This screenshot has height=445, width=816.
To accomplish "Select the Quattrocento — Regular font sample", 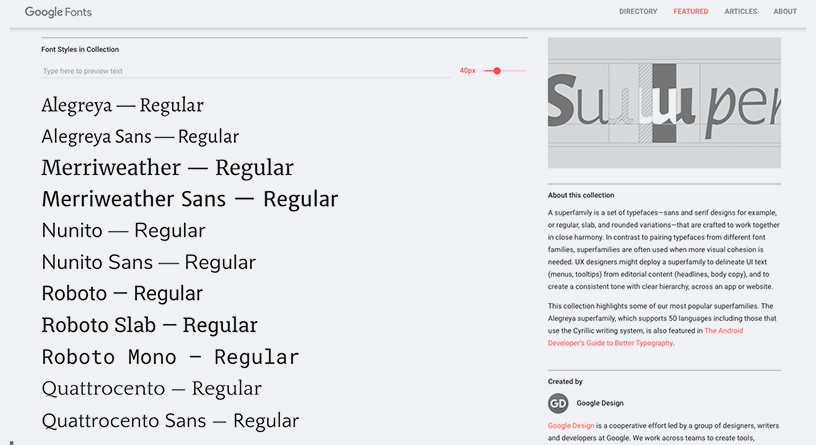I will (151, 388).
